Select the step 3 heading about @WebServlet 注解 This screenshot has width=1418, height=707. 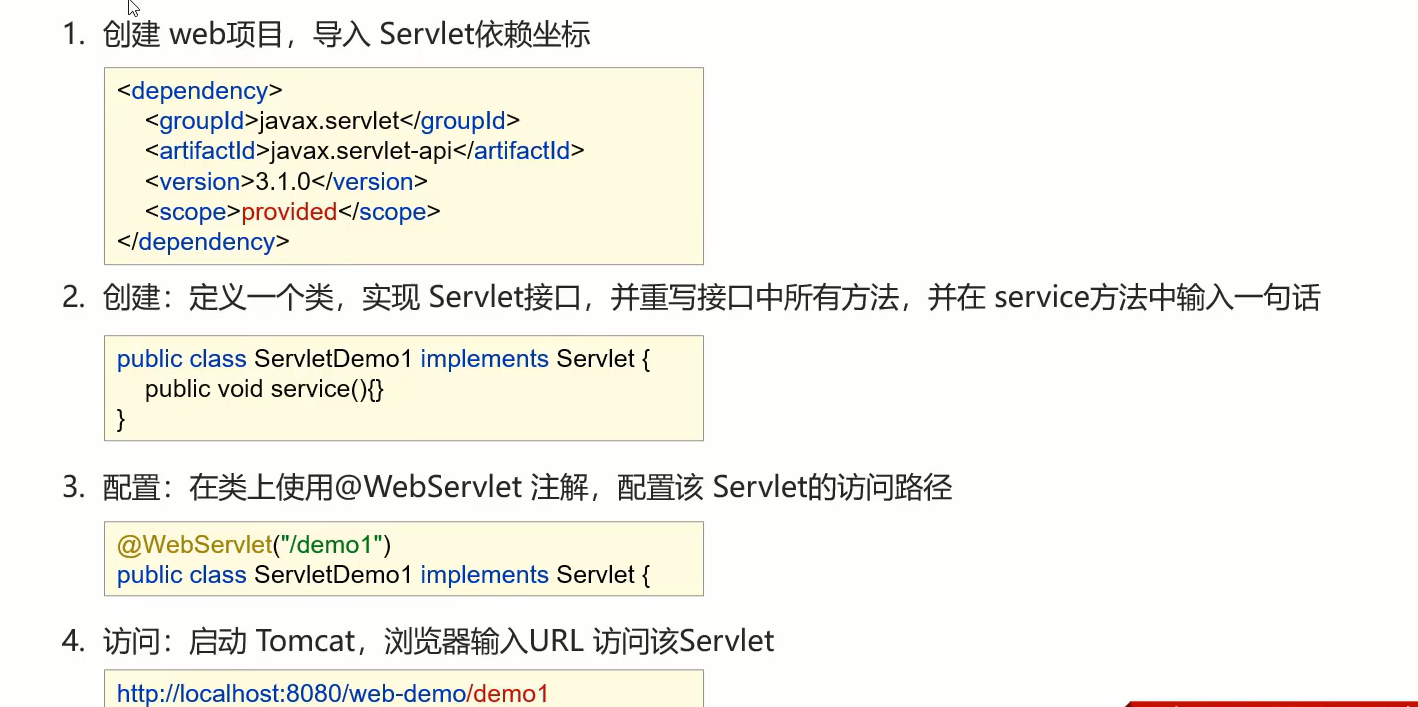tap(507, 487)
